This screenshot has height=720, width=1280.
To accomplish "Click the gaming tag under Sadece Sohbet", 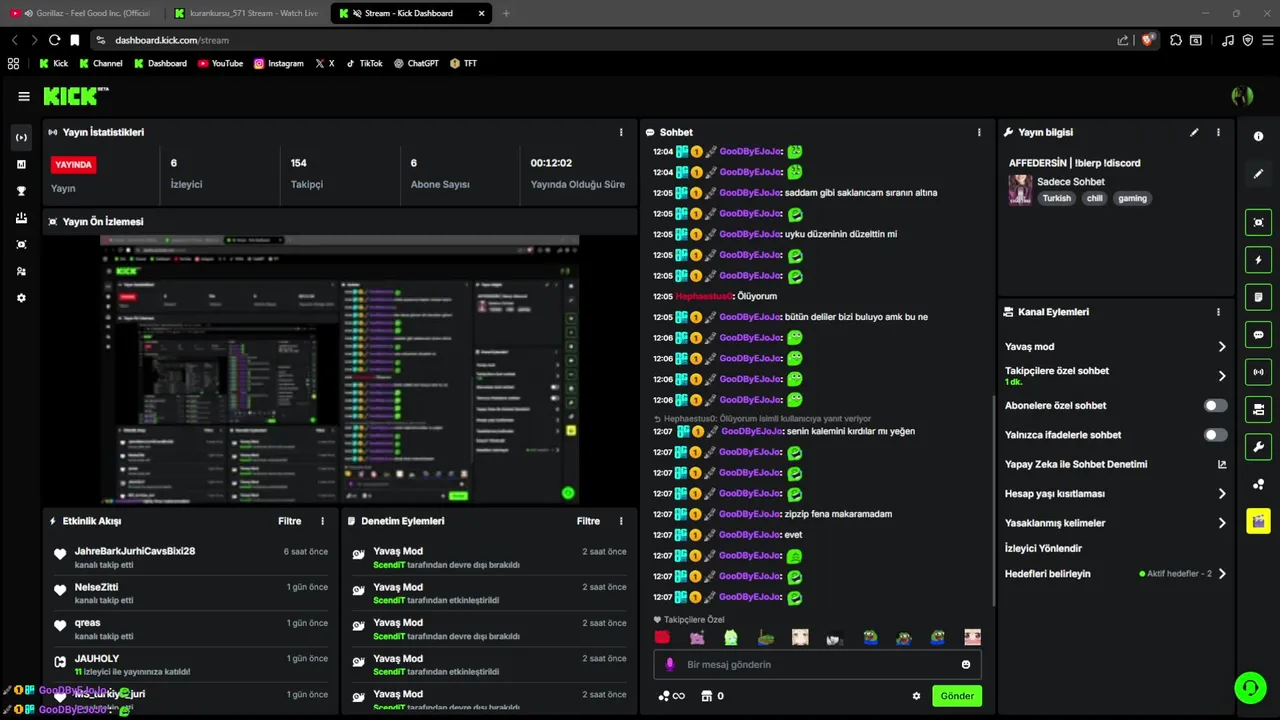I will click(1133, 198).
